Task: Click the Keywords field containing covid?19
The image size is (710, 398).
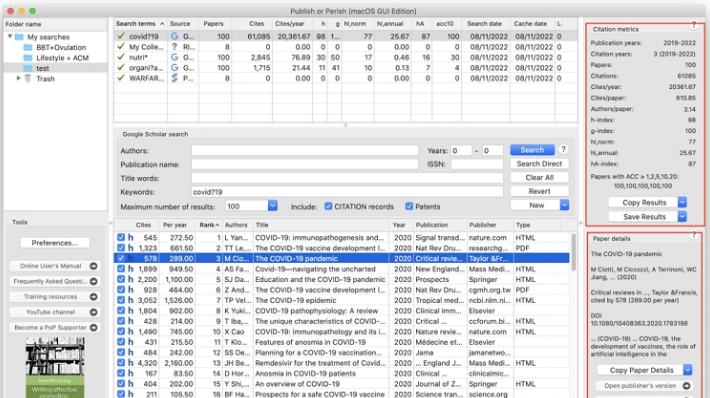Action: pyautogui.click(x=347, y=192)
